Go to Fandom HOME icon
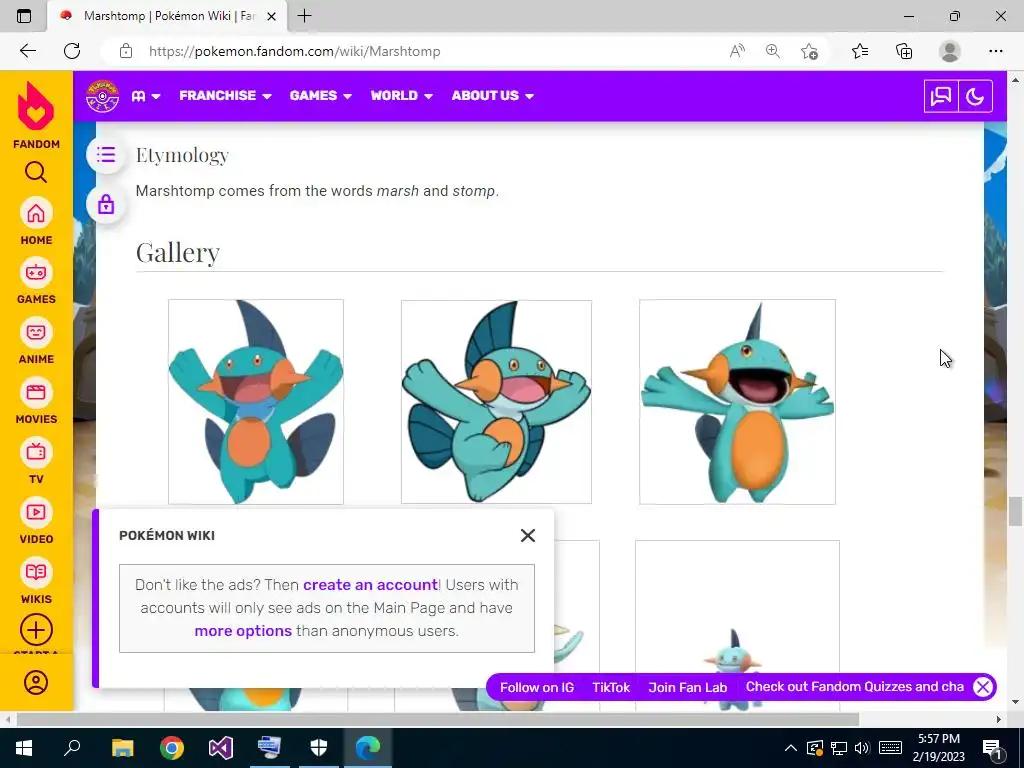Image resolution: width=1024 pixels, height=768 pixels. click(x=36, y=222)
